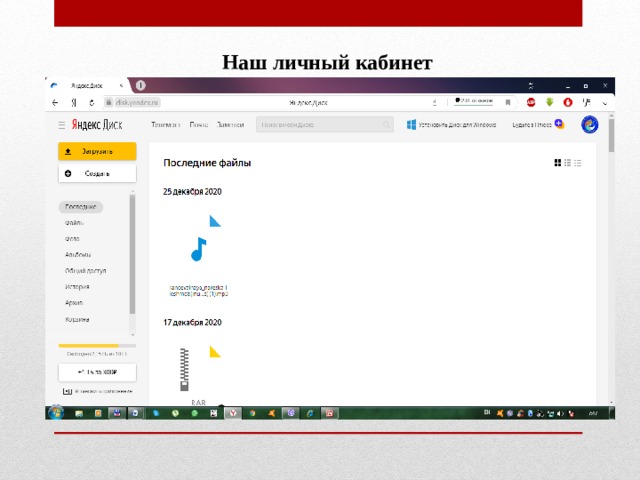Viewport: 640px width, 480px height.
Task: Open the red AdBlock extension icon
Action: 531,102
